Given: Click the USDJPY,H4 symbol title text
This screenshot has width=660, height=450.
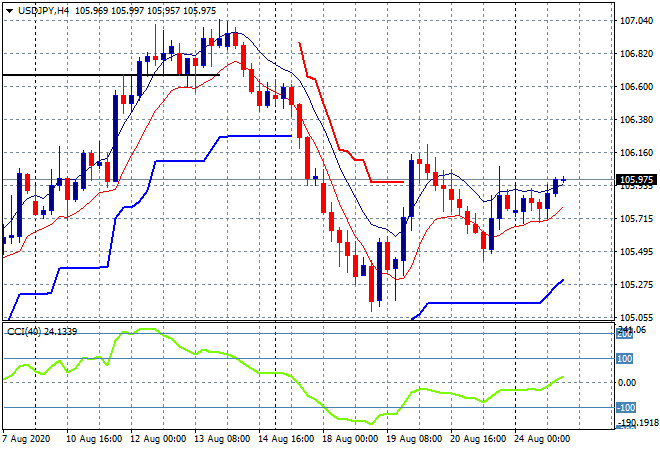Looking at the screenshot, I should click(43, 11).
